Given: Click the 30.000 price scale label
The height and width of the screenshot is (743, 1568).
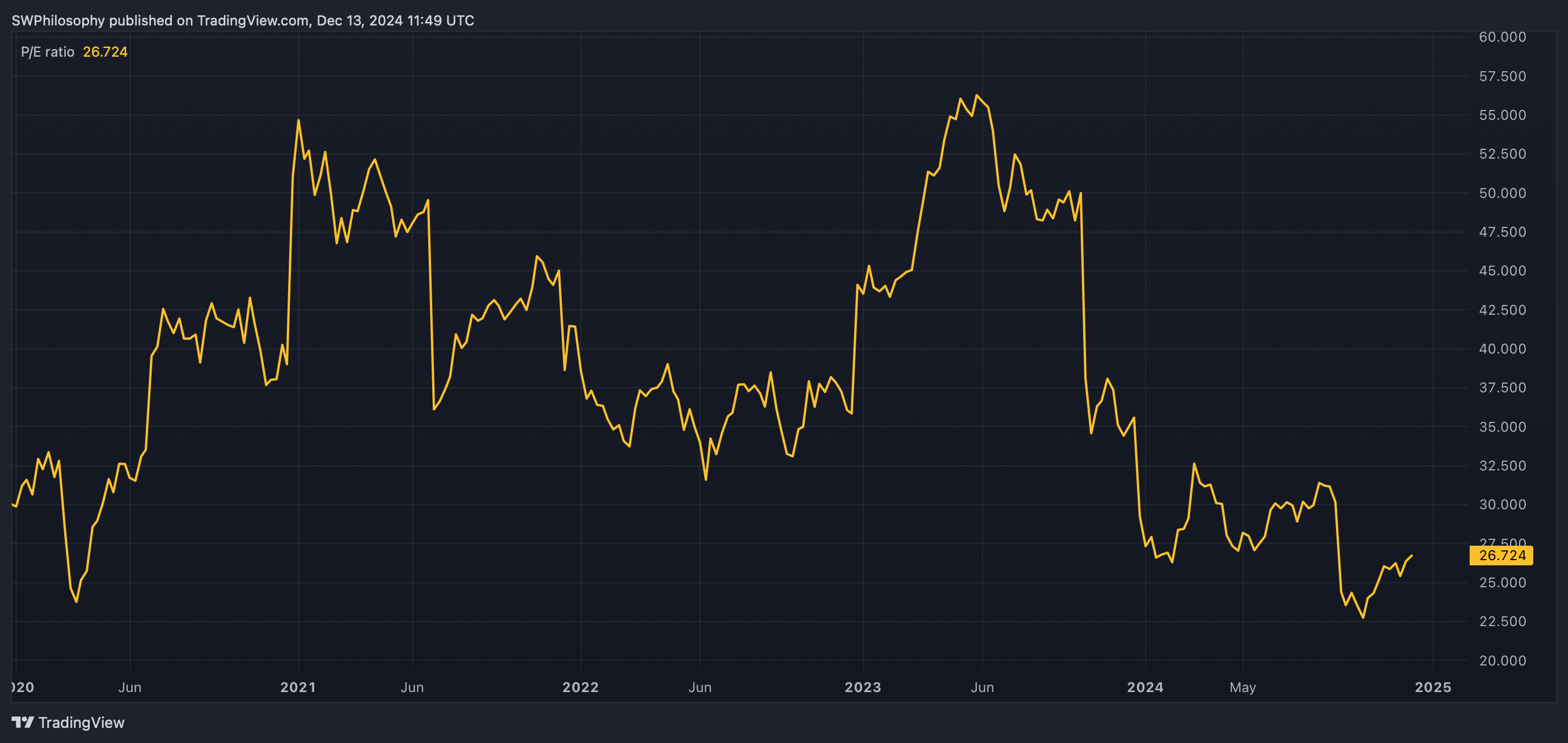Looking at the screenshot, I should tap(1502, 505).
